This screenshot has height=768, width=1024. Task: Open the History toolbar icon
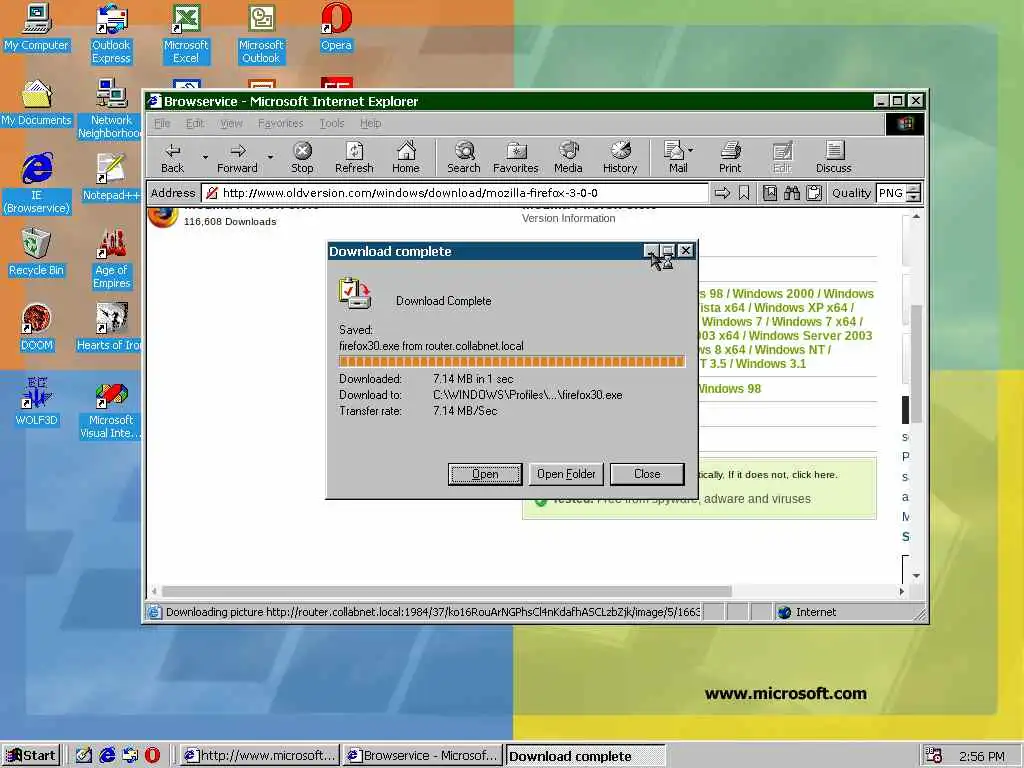pyautogui.click(x=620, y=157)
